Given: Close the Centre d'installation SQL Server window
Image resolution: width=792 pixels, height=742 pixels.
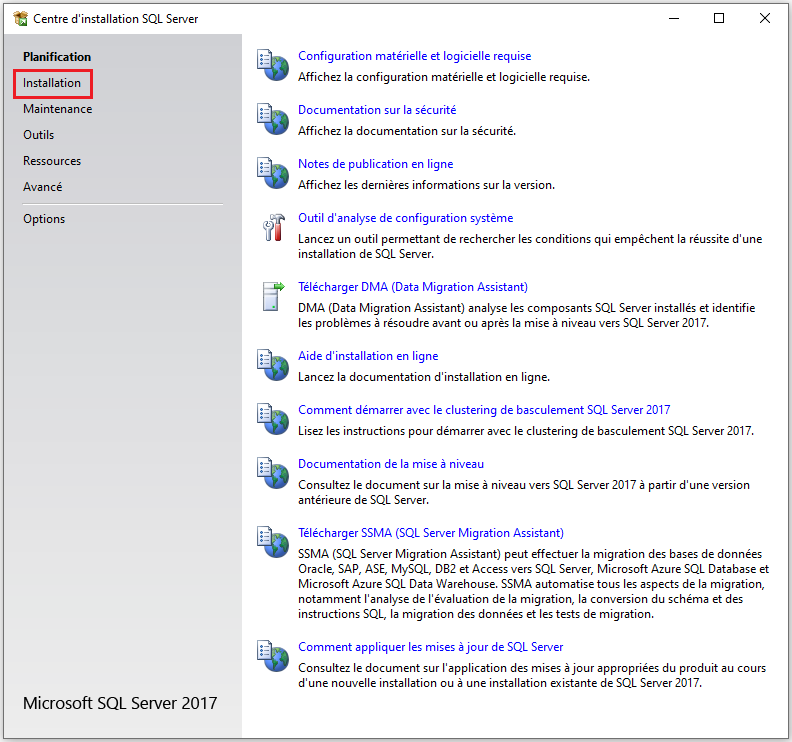Looking at the screenshot, I should click(x=765, y=19).
